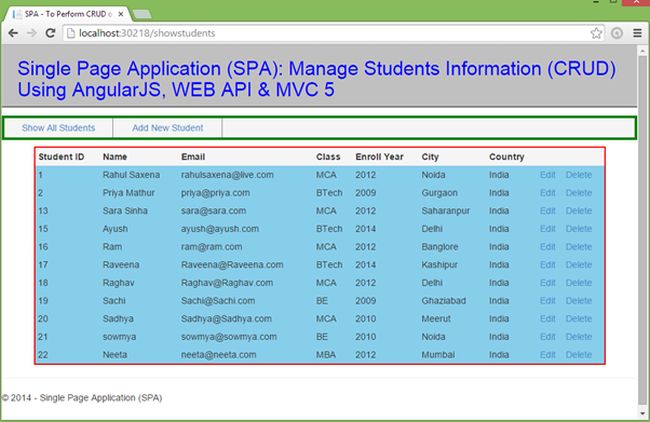Delete Rahul Saxena's record
650x422 pixels.
tap(579, 175)
